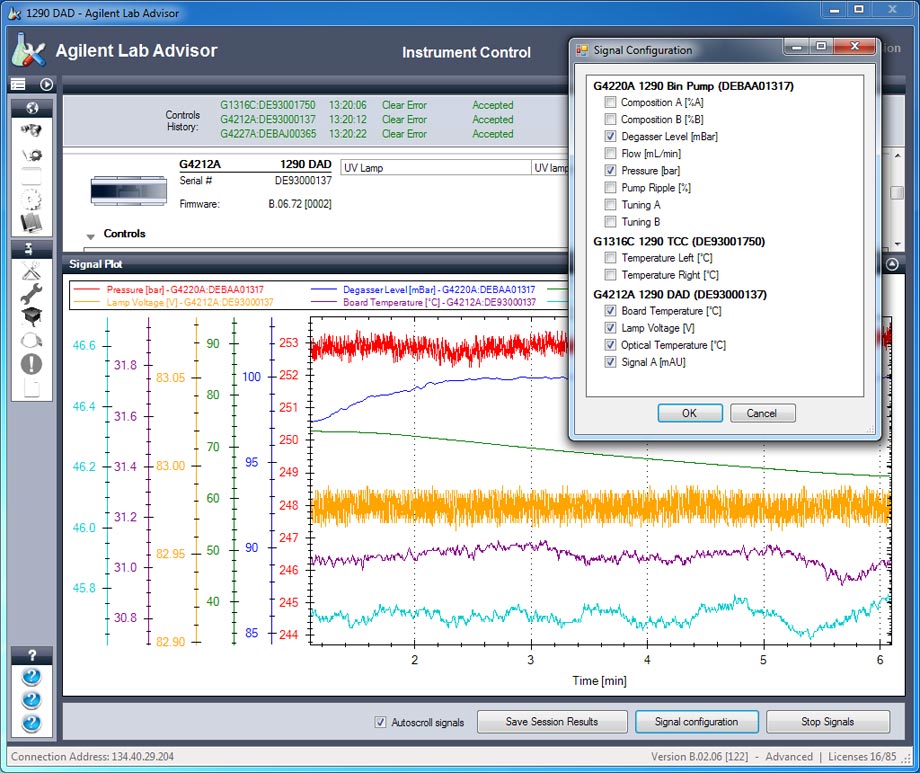Toggle the Autoscroll signals checkbox
This screenshot has width=920, height=773.
(380, 722)
